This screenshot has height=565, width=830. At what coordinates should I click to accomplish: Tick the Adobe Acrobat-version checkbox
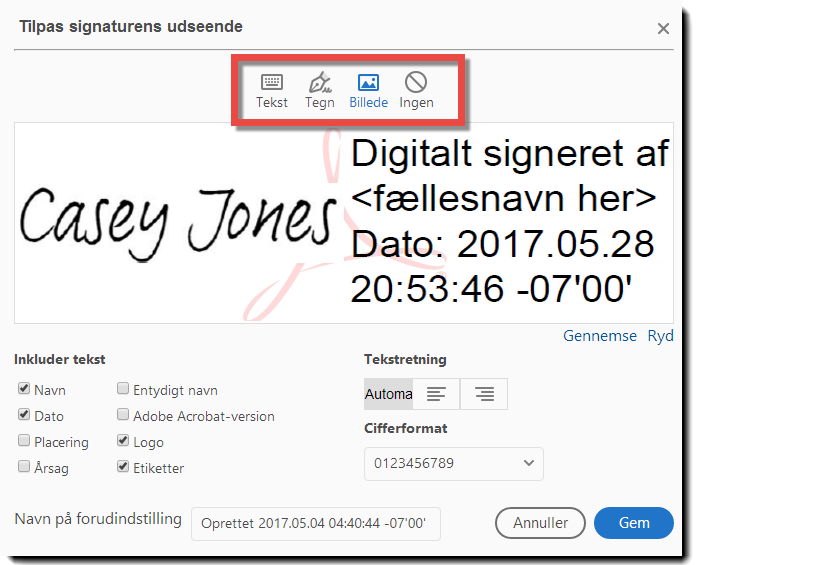[x=123, y=414]
